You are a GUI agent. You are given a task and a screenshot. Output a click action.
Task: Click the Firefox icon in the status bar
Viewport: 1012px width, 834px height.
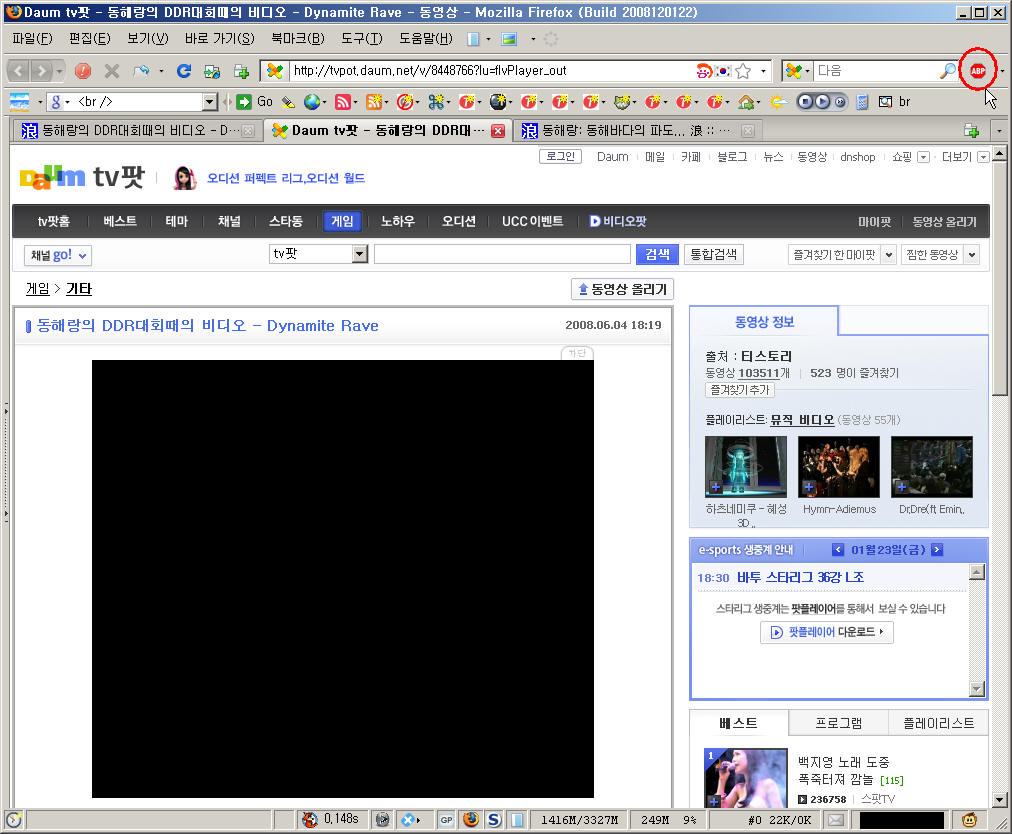471,820
